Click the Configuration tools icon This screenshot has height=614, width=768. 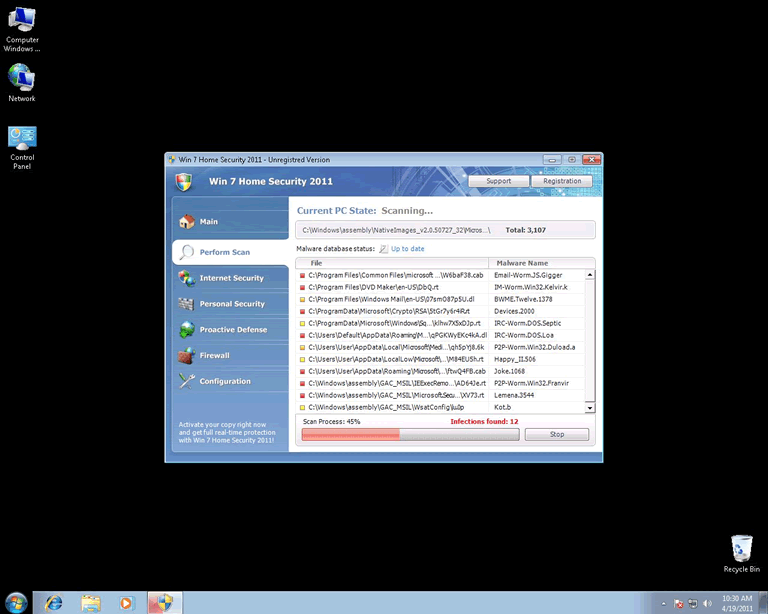click(186, 381)
